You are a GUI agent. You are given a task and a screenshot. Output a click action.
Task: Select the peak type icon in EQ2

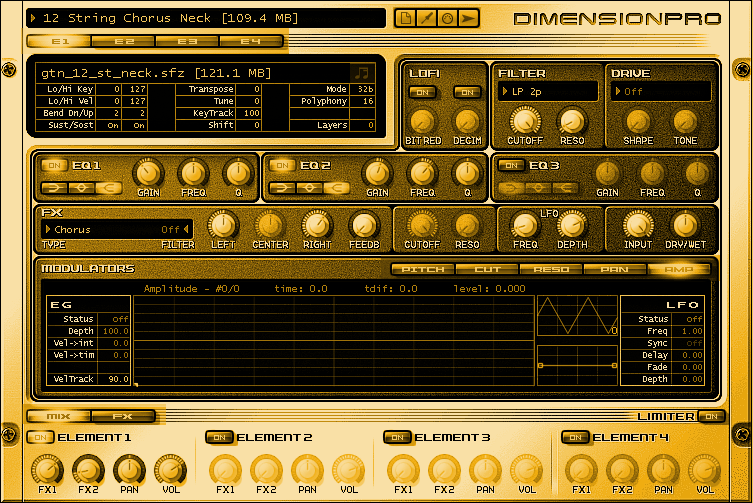pos(309,188)
